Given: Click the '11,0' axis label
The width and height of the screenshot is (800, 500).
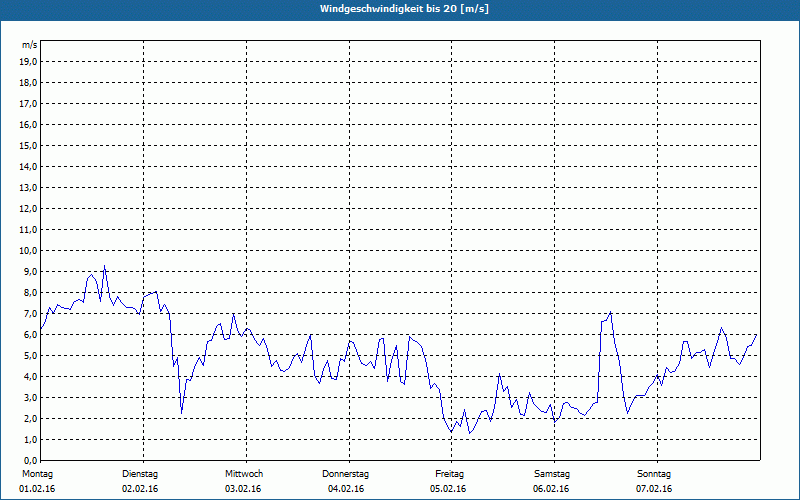Looking at the screenshot, I should [29, 230].
